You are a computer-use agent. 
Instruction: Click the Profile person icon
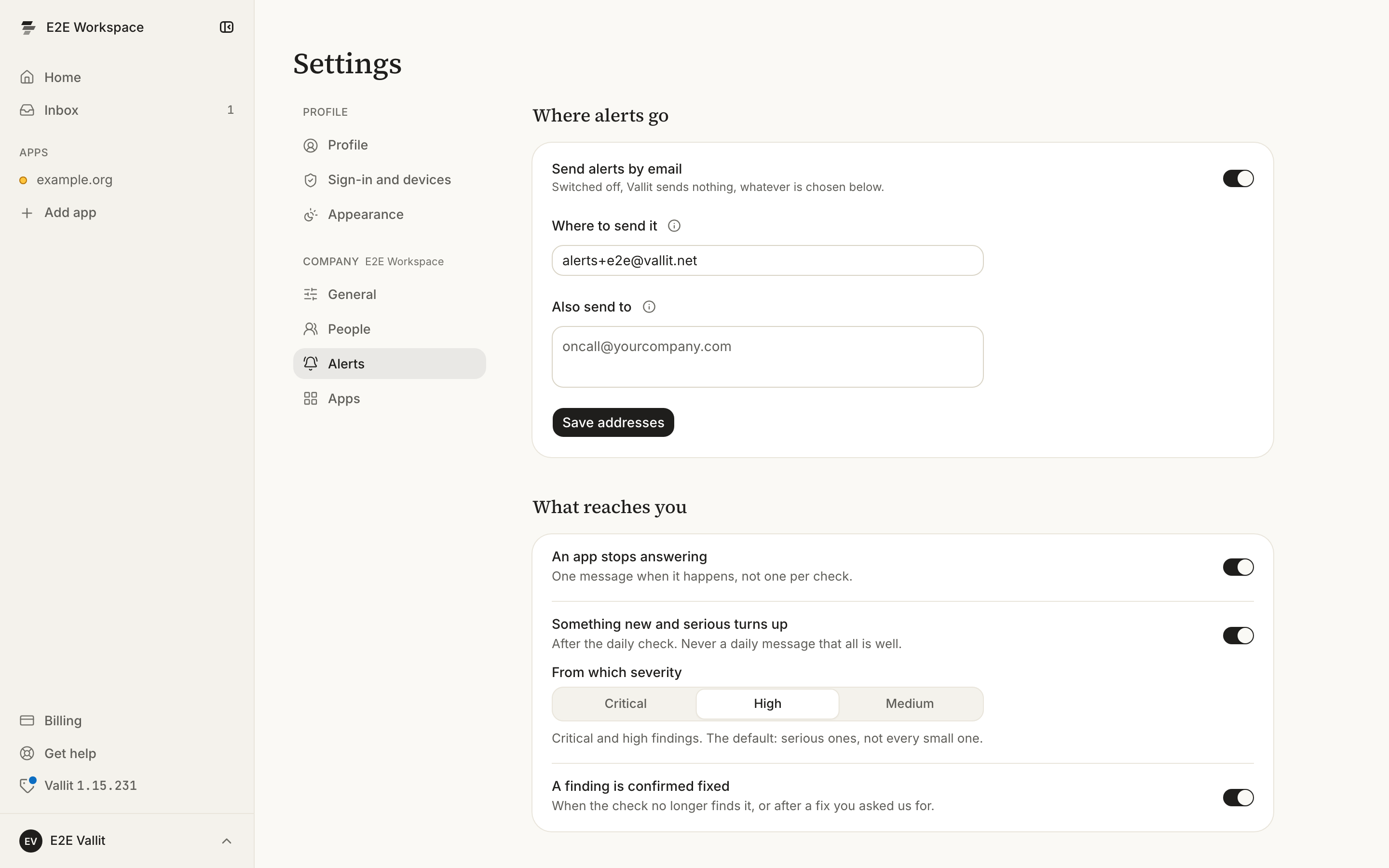click(311, 146)
